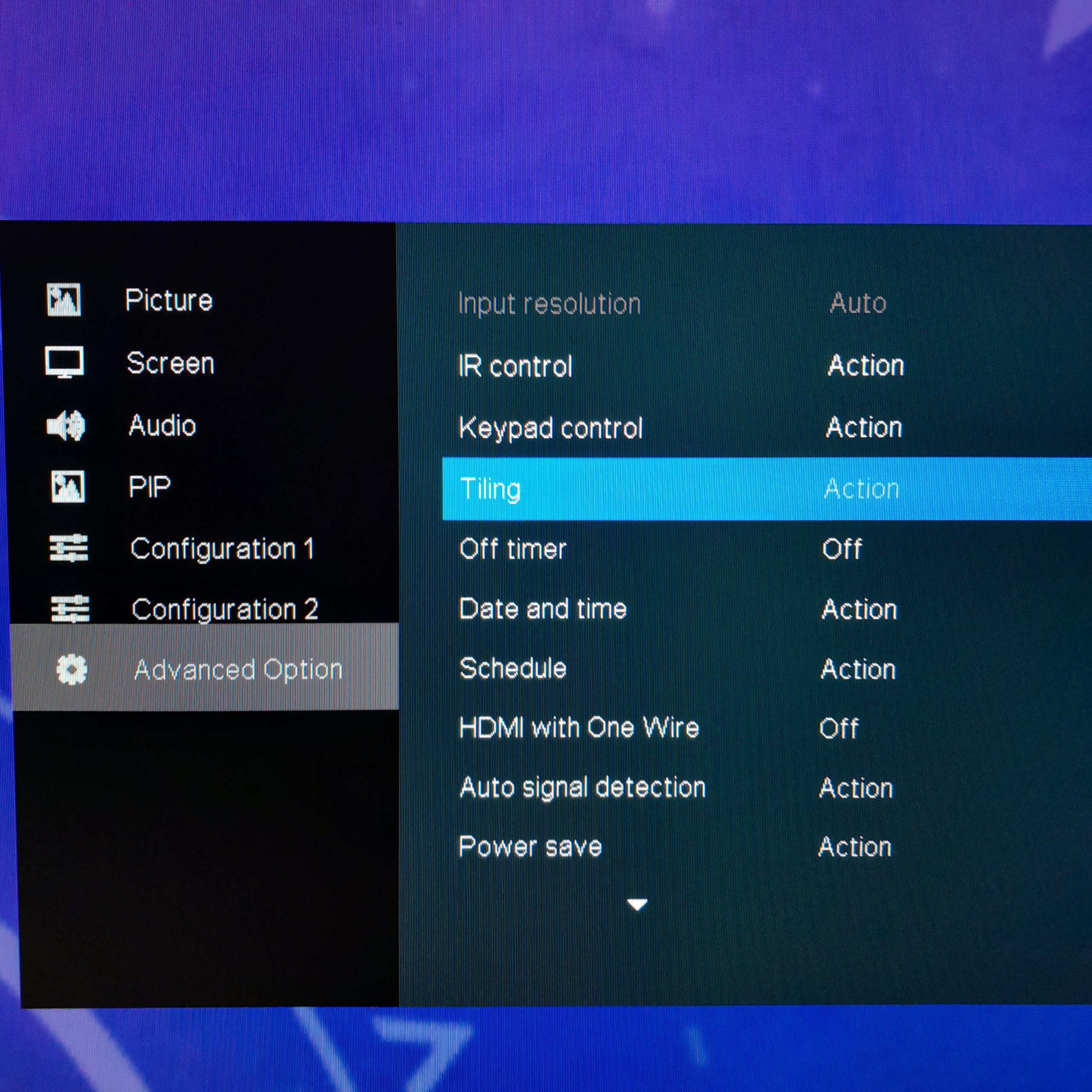Toggle HDMI with One Wire setting
The height and width of the screenshot is (1092, 1092).
[839, 728]
